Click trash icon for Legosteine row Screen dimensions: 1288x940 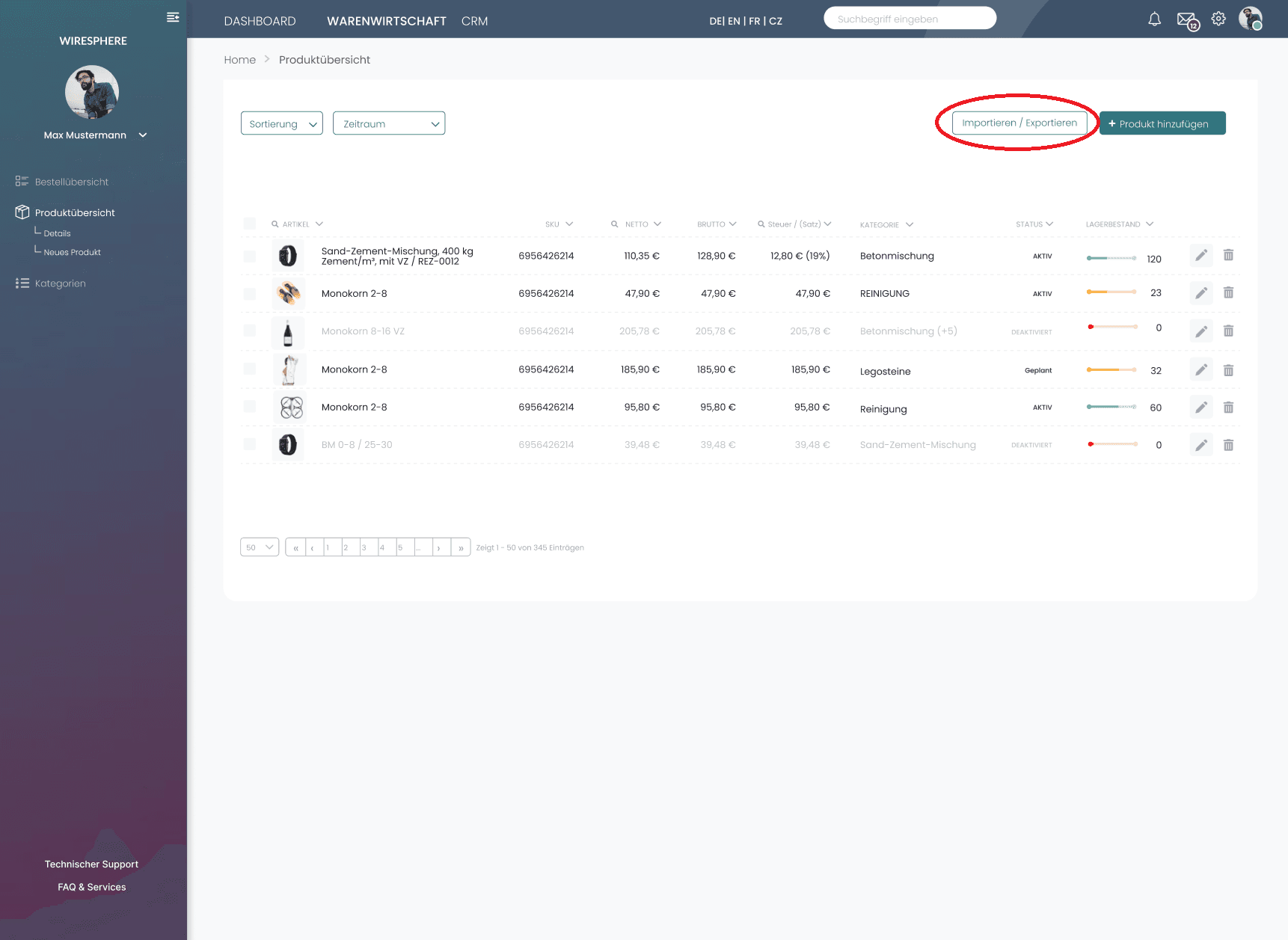[x=1228, y=370]
